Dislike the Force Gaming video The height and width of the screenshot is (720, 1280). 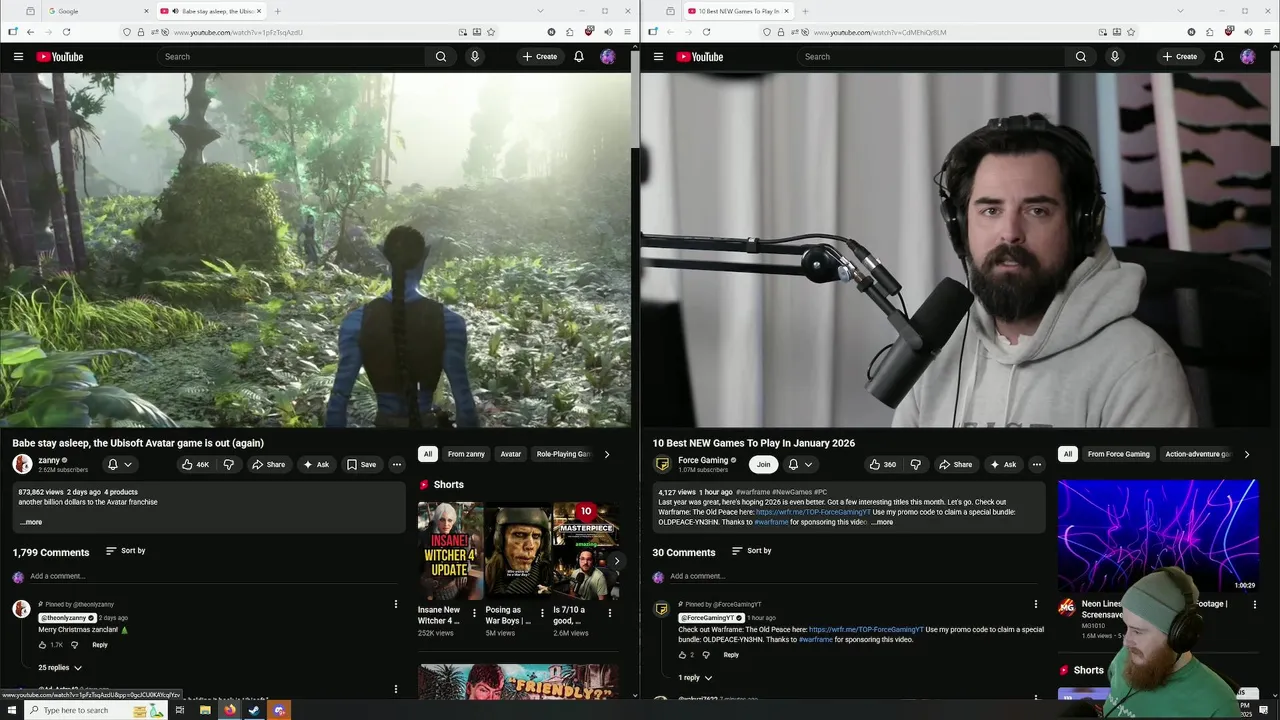coord(915,464)
